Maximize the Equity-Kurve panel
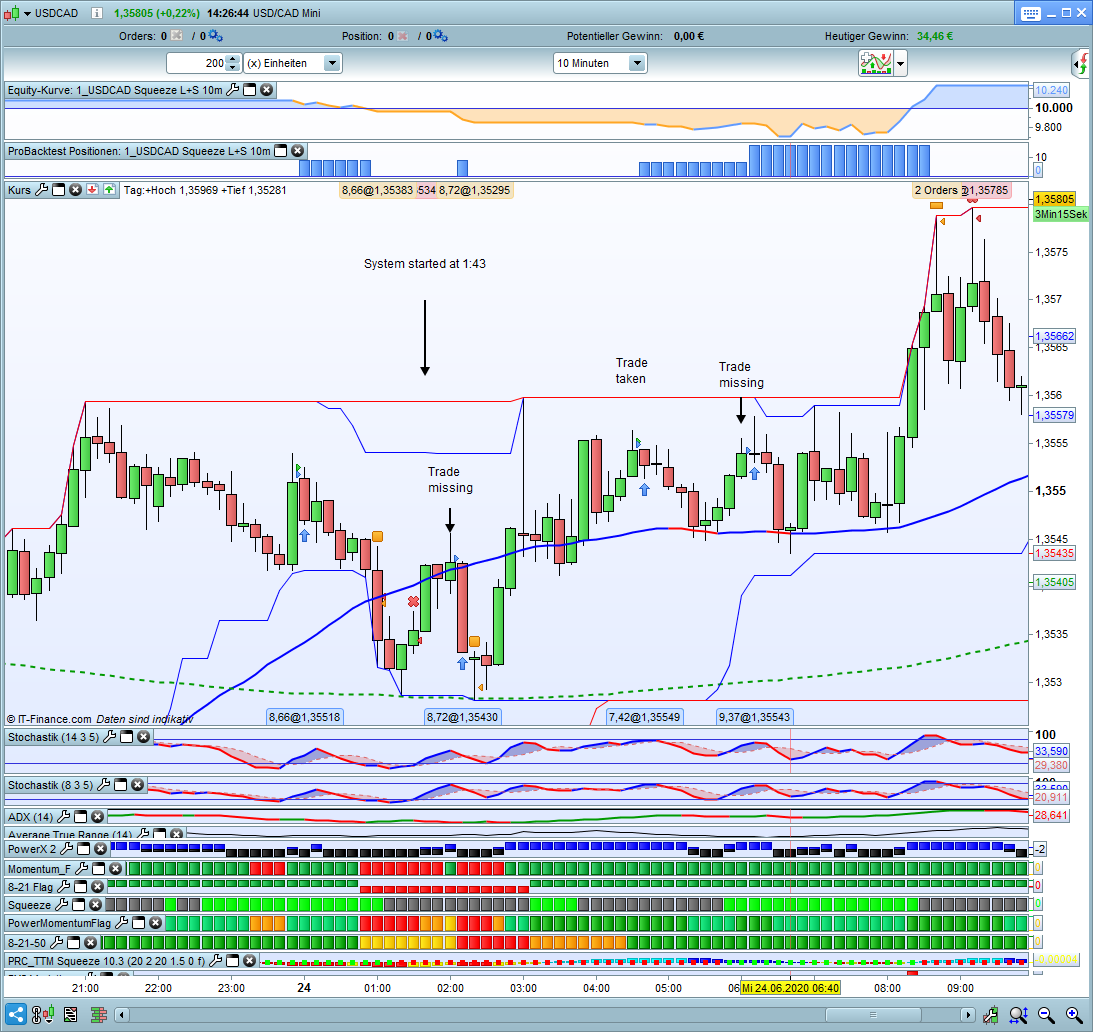Screen dimensions: 1093x1032 coord(250,89)
